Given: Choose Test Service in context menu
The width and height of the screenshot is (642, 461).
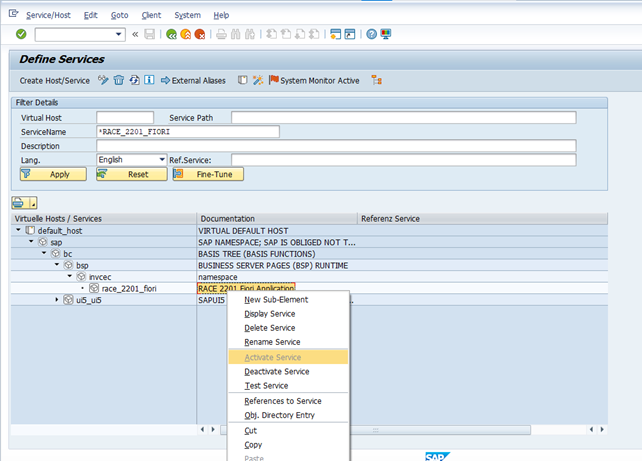Looking at the screenshot, I should pyautogui.click(x=266, y=386).
